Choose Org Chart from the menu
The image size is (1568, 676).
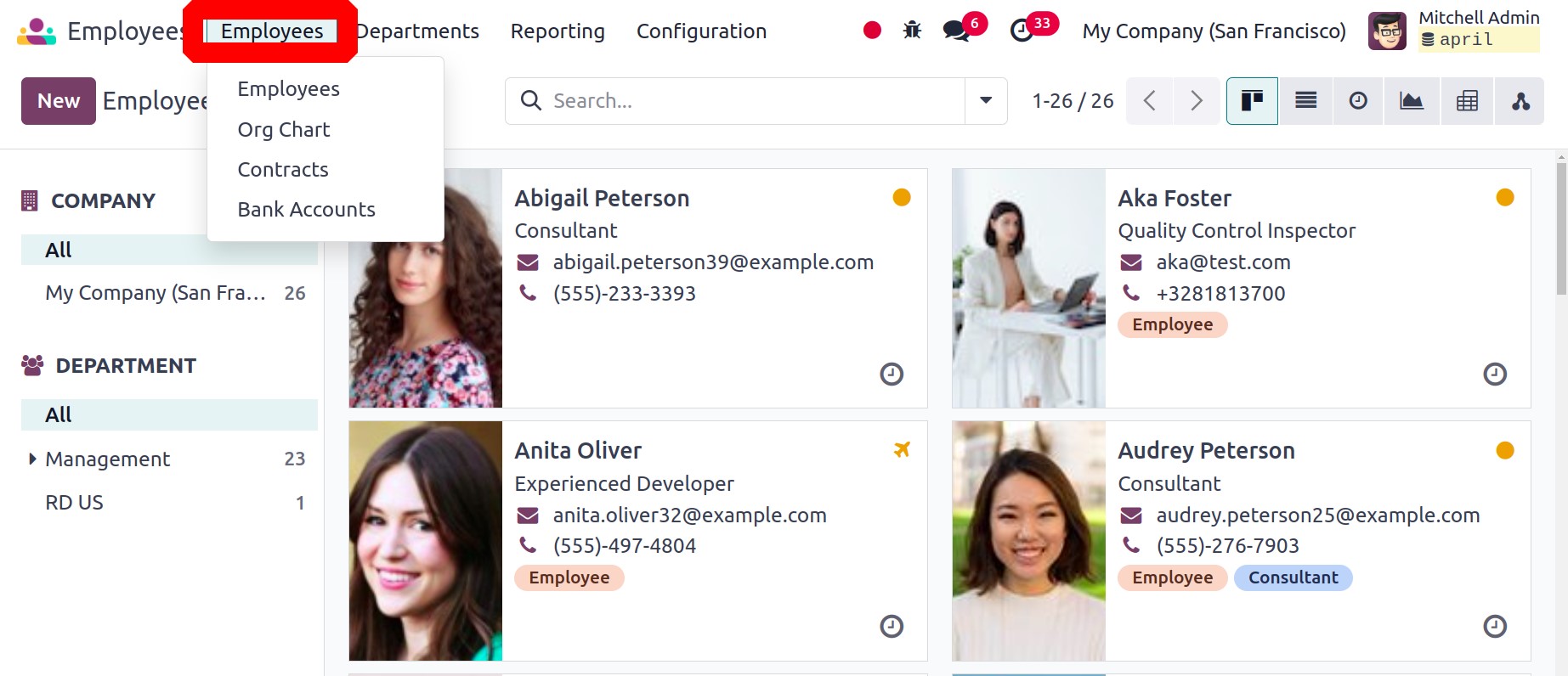click(284, 130)
